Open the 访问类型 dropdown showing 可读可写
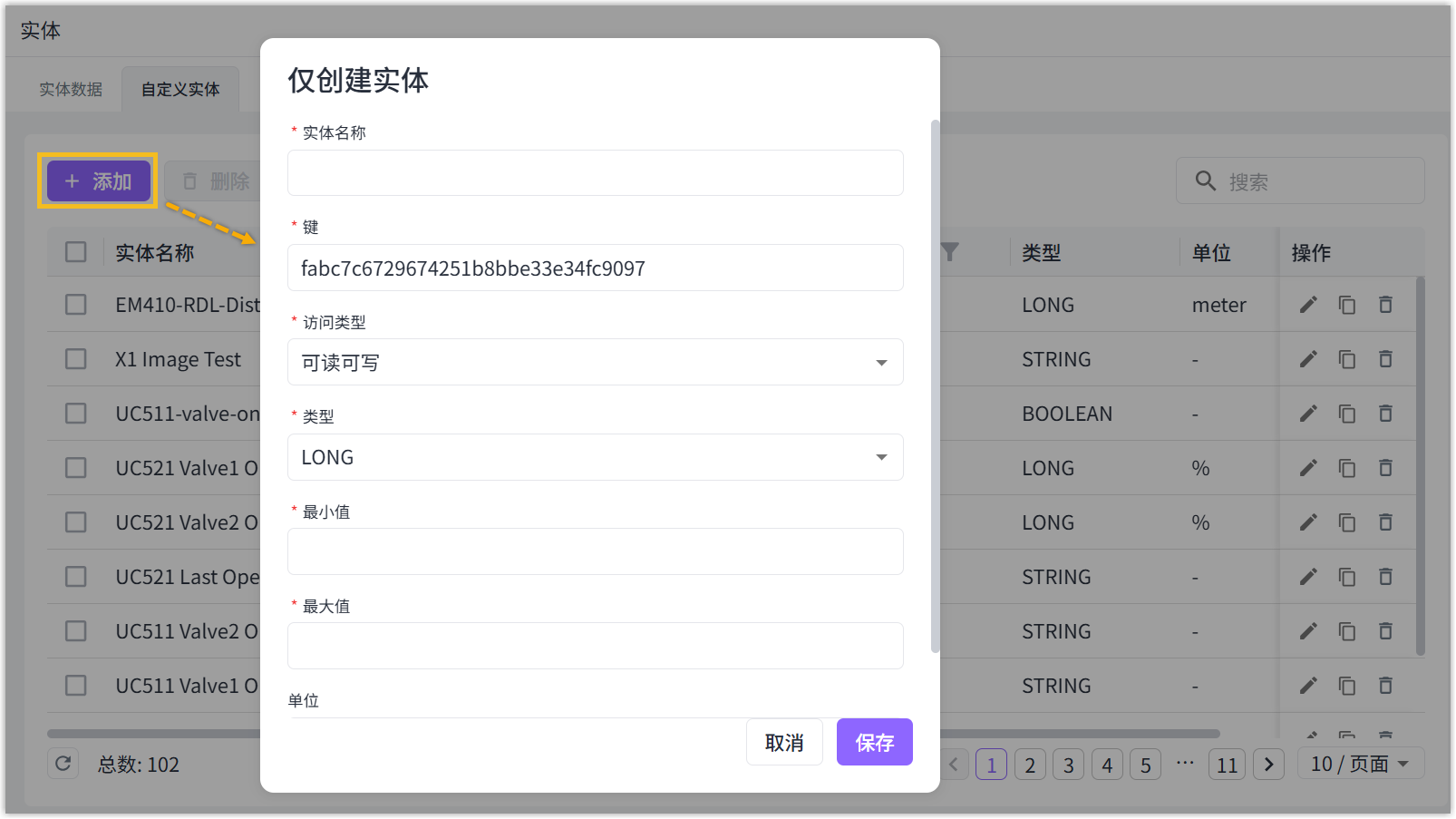The width and height of the screenshot is (1456, 819). (595, 363)
